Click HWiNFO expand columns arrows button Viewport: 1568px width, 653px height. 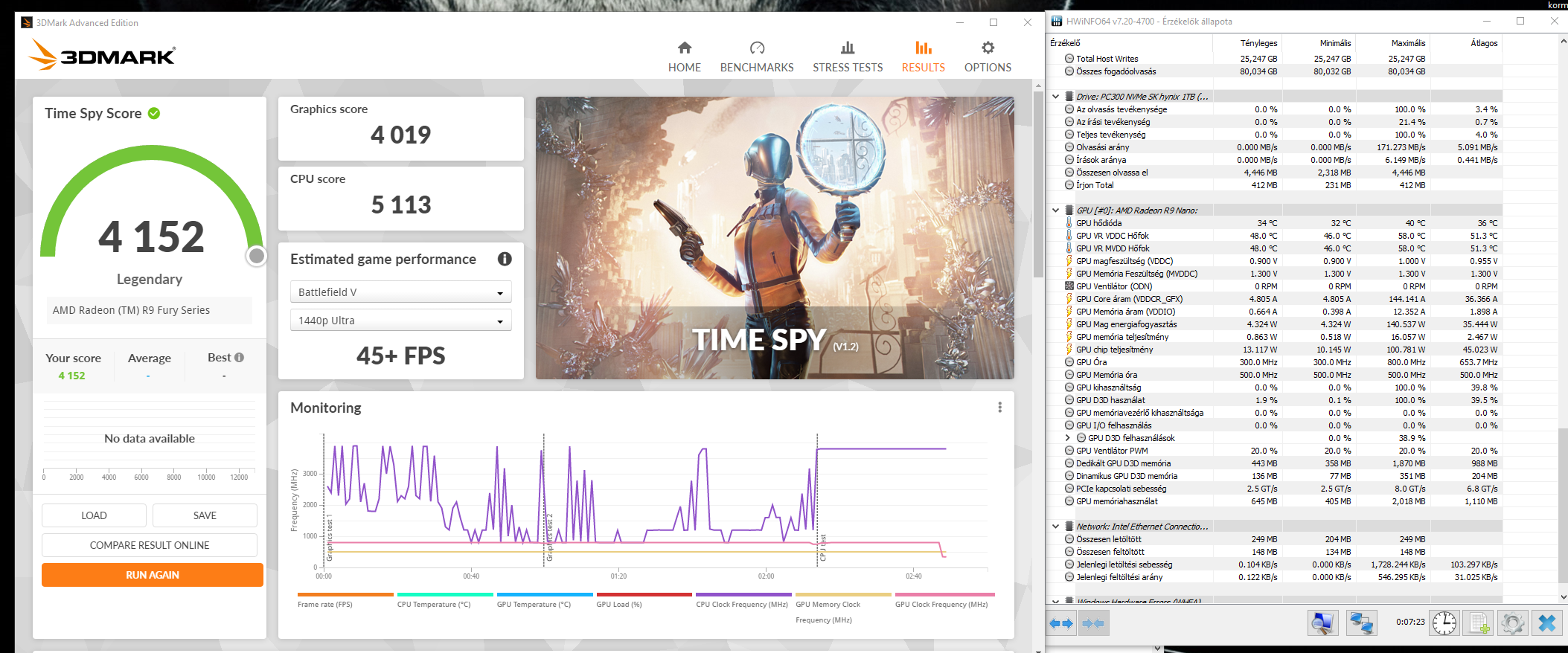[x=1061, y=623]
